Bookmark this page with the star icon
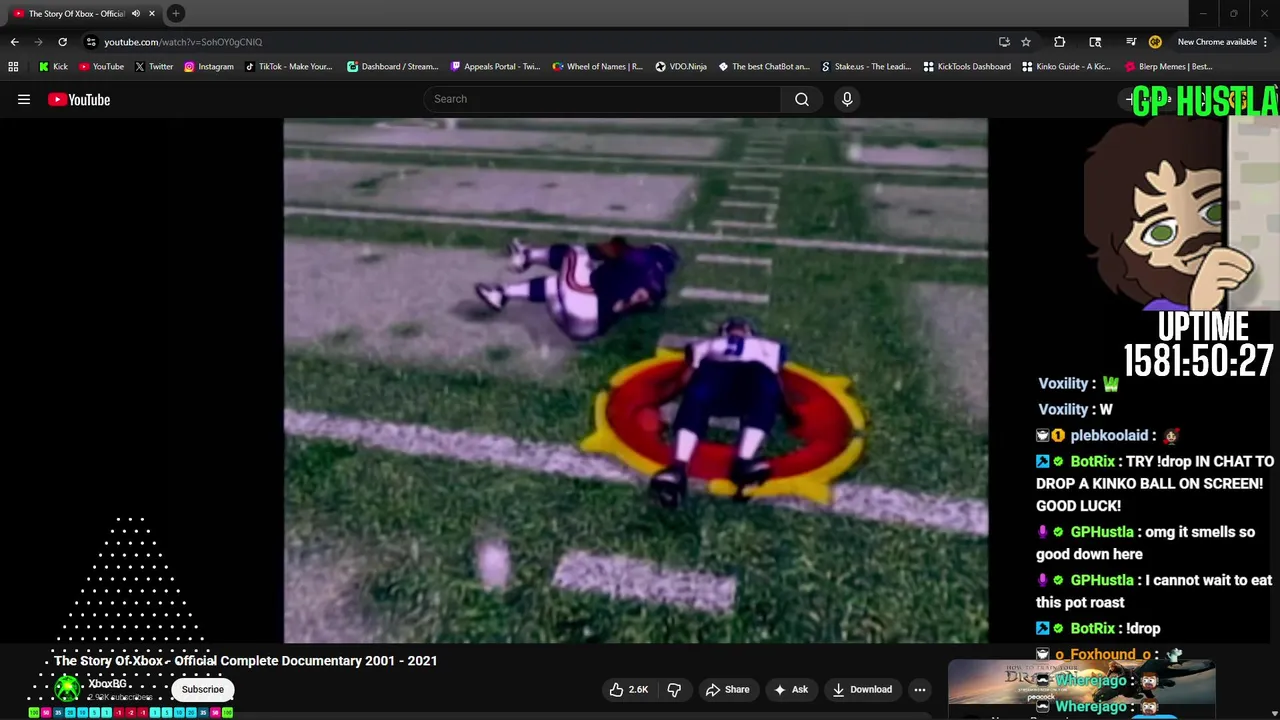The image size is (1280, 720). click(x=1026, y=42)
